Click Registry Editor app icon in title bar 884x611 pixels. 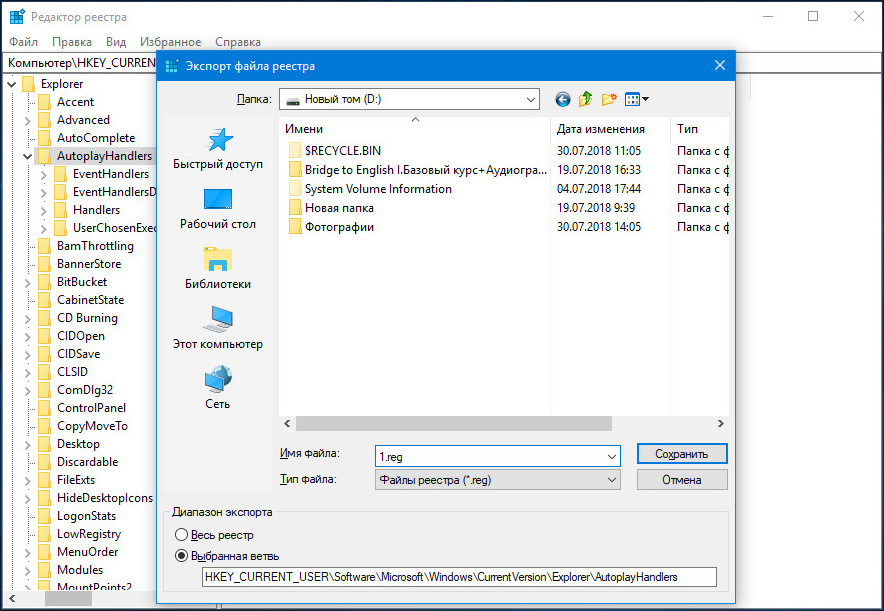click(x=17, y=17)
